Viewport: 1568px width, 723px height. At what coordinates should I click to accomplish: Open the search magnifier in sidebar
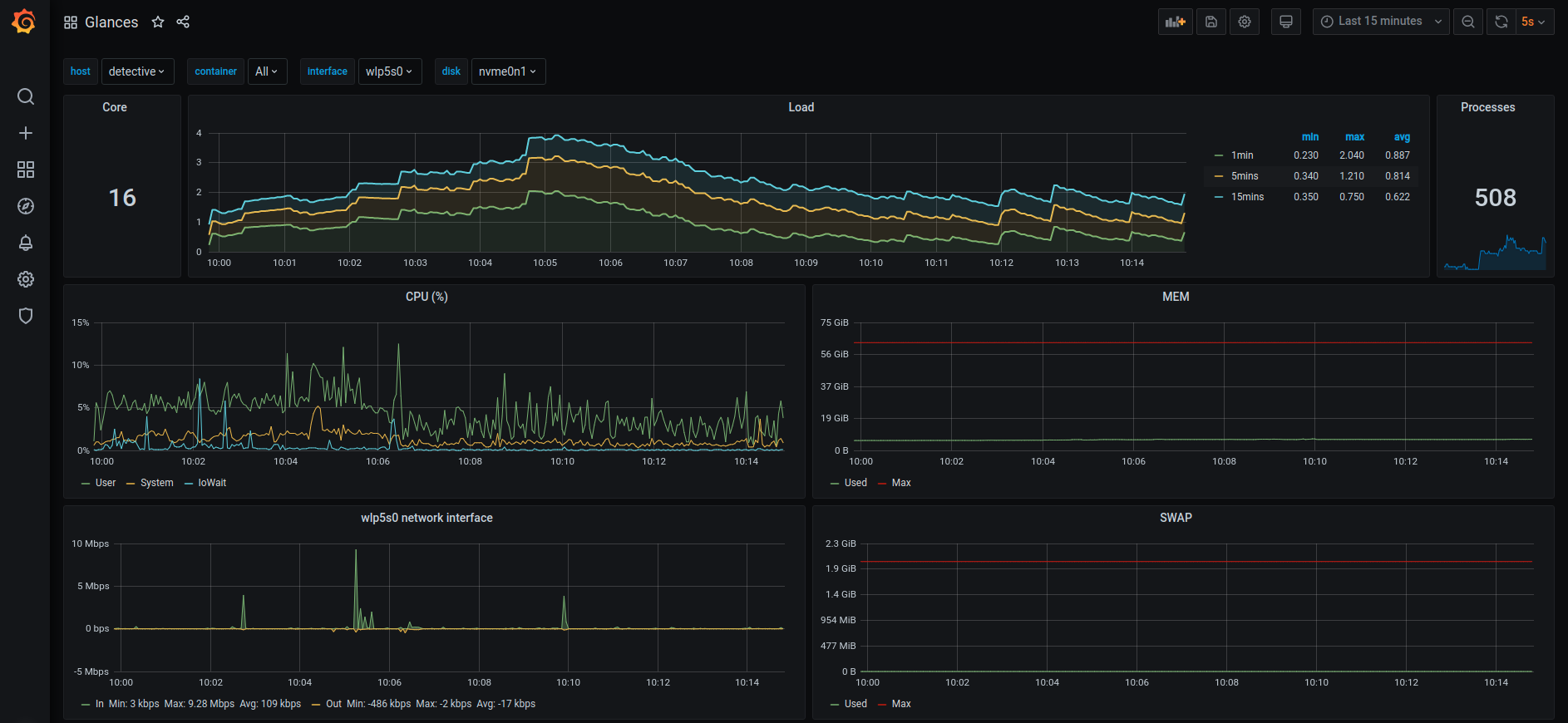(x=26, y=96)
